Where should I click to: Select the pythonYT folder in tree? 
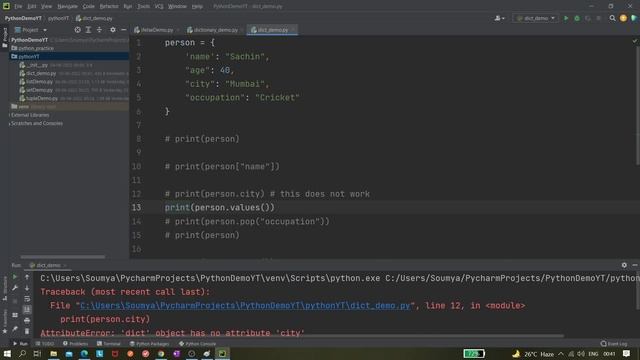tap(29, 56)
